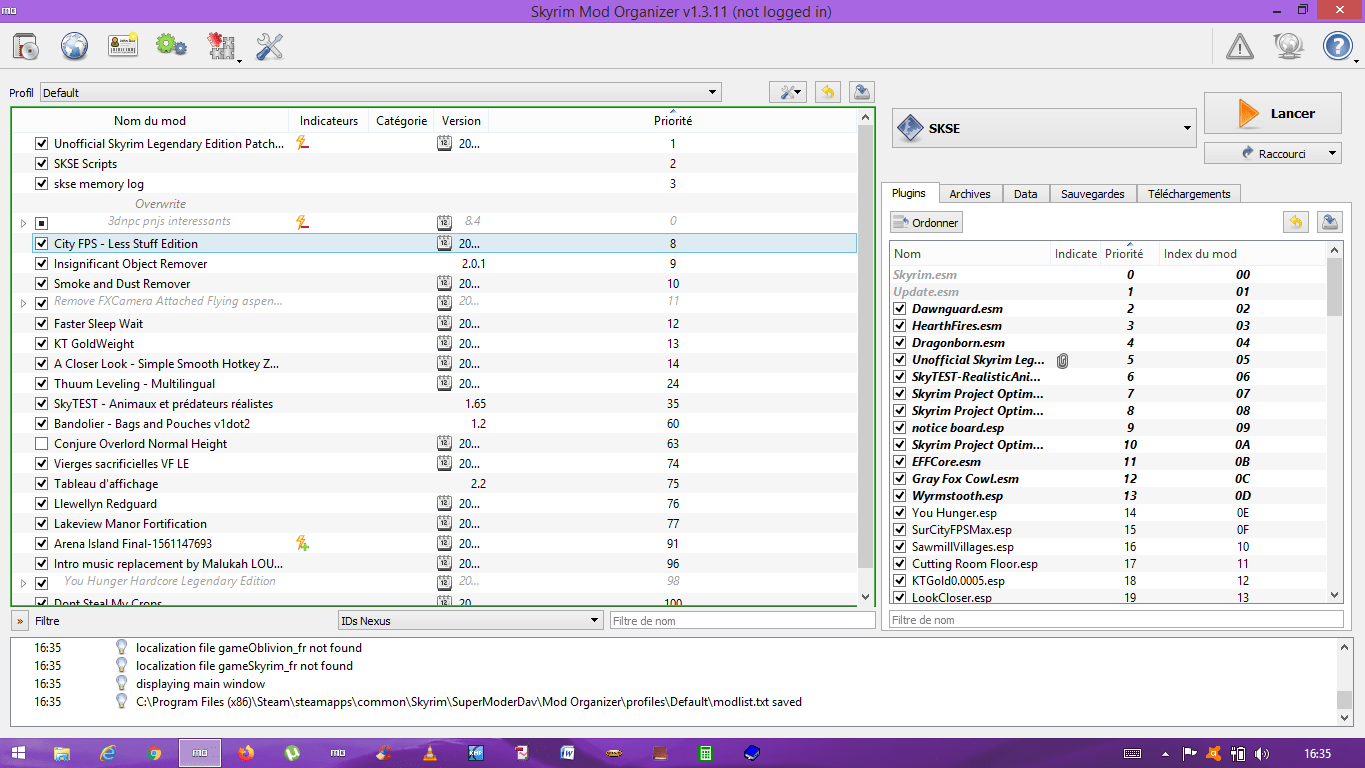Expand the Filtre side panel arrow
Viewport: 1365px width, 768px height.
coord(20,621)
